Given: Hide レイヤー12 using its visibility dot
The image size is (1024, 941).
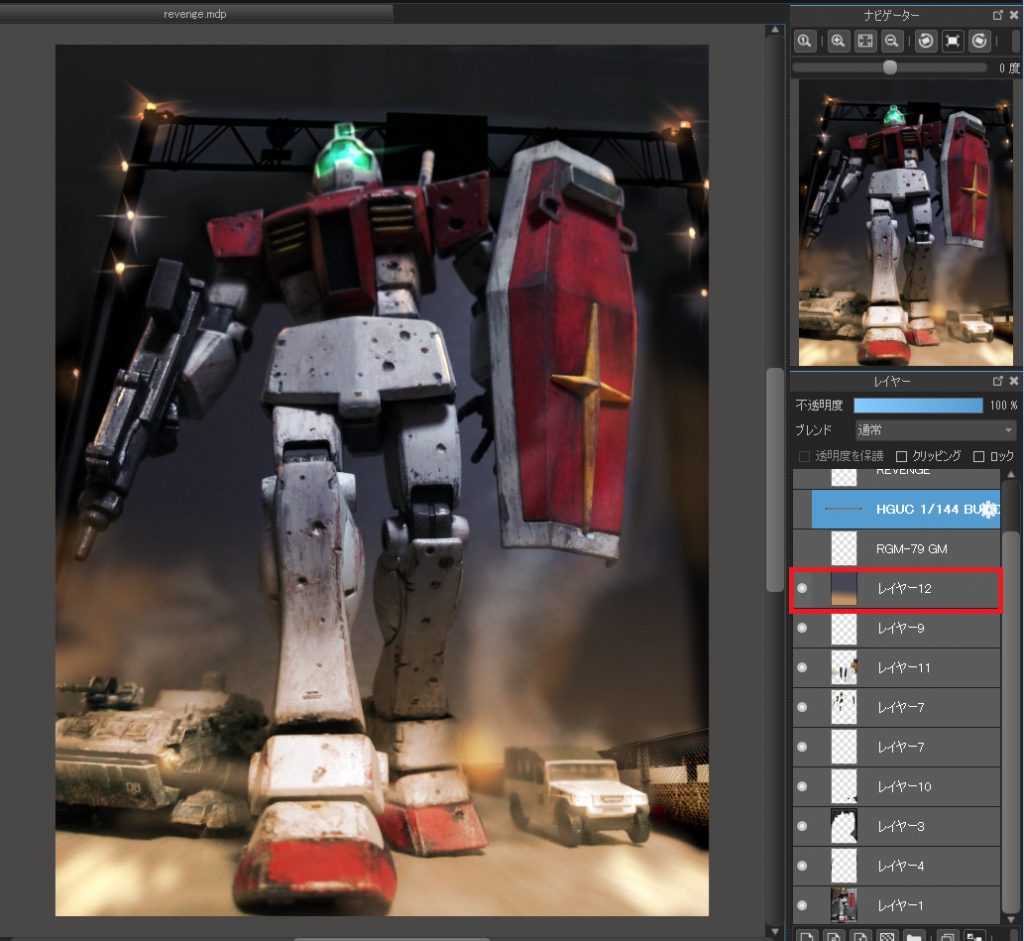Looking at the screenshot, I should [802, 589].
